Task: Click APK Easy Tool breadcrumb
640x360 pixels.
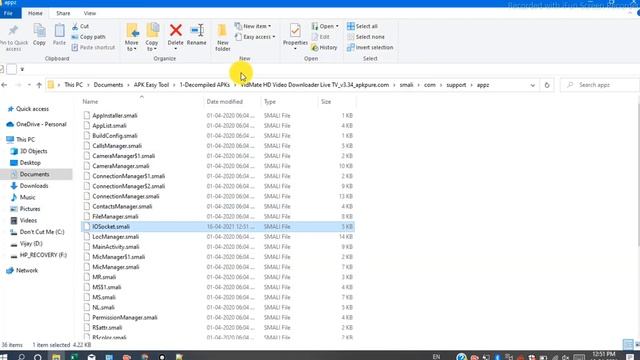Action: coord(151,85)
